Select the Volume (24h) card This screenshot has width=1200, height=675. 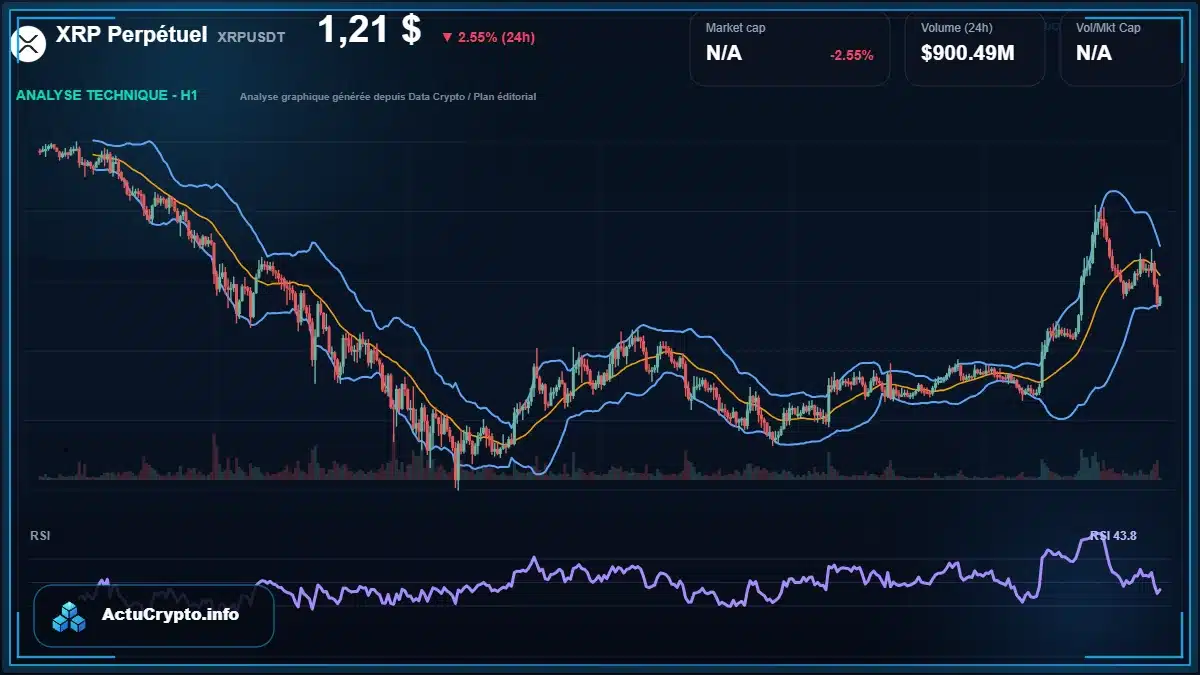(975, 48)
